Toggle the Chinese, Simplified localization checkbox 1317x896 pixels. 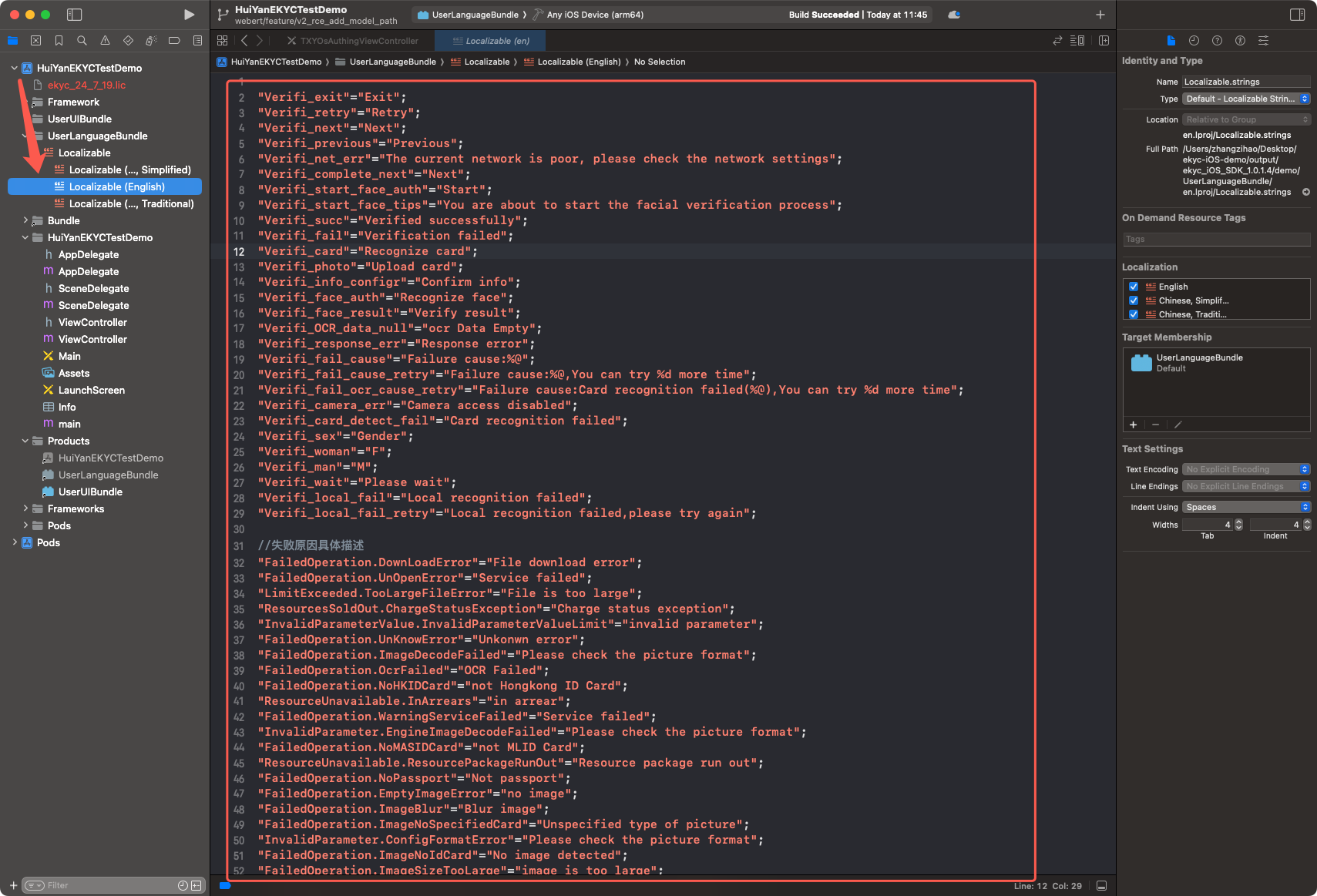click(x=1134, y=300)
